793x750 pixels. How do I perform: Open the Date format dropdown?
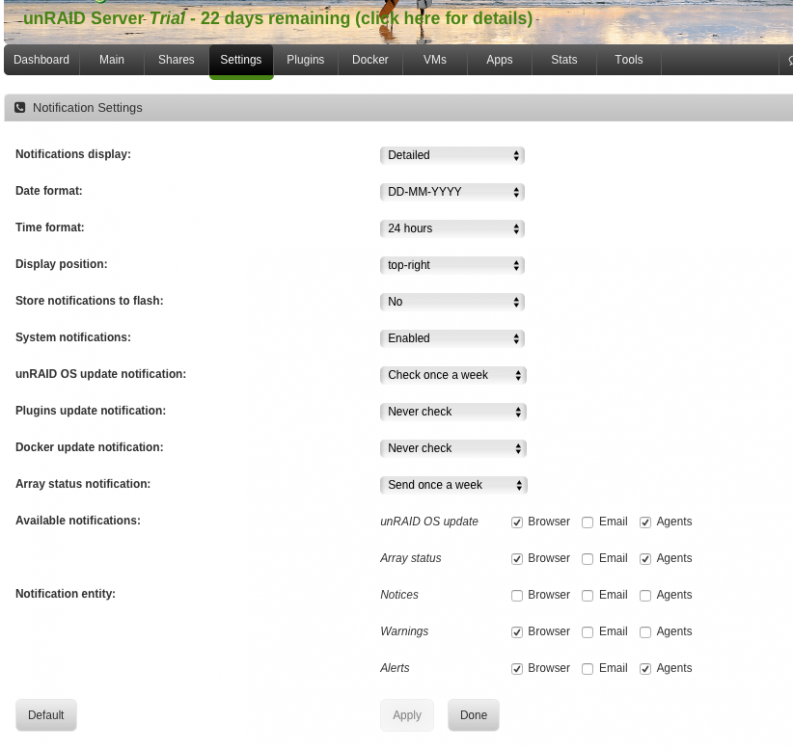(452, 192)
